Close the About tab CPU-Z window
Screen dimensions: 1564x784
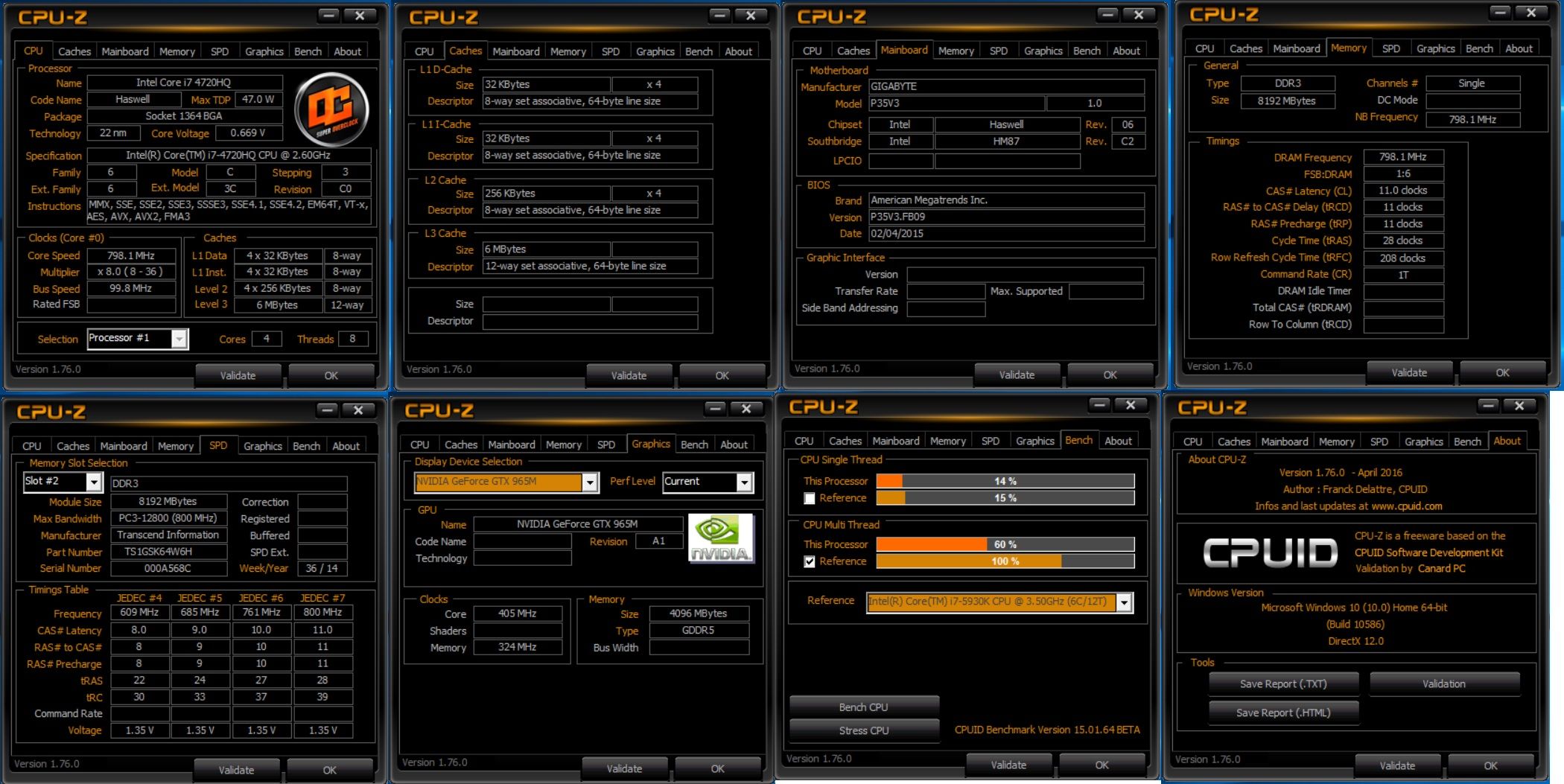pyautogui.click(x=1519, y=406)
